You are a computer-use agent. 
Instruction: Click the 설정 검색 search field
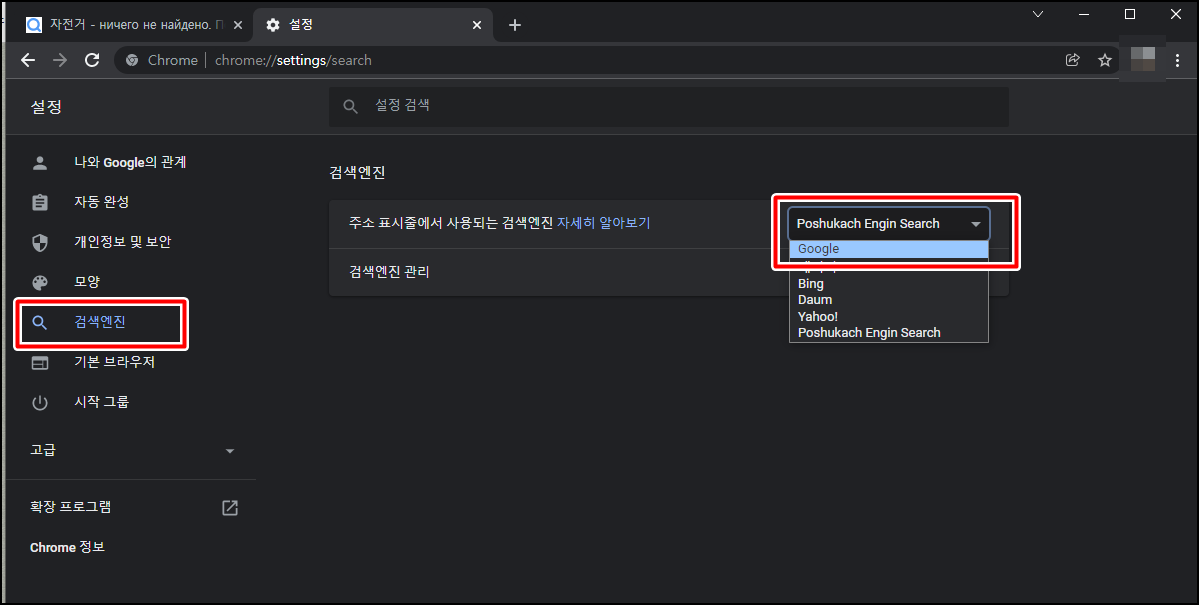coord(669,106)
